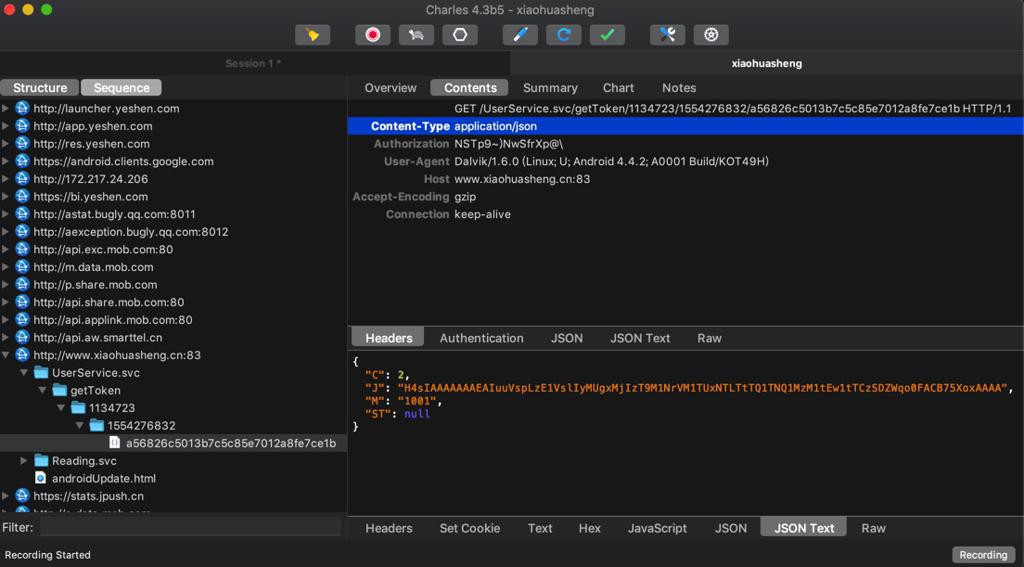Select the Raw request tab
1024x567 pixels.
click(709, 338)
